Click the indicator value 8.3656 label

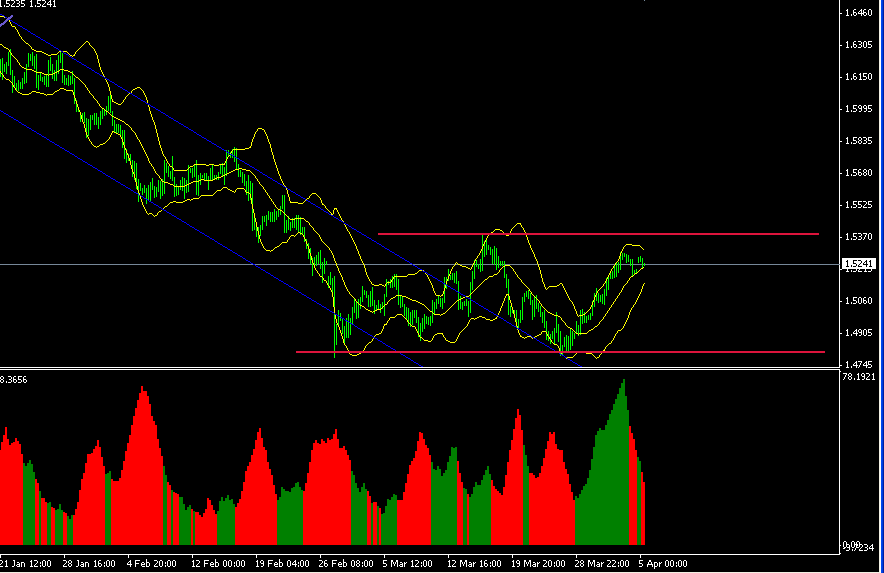(x=14, y=380)
